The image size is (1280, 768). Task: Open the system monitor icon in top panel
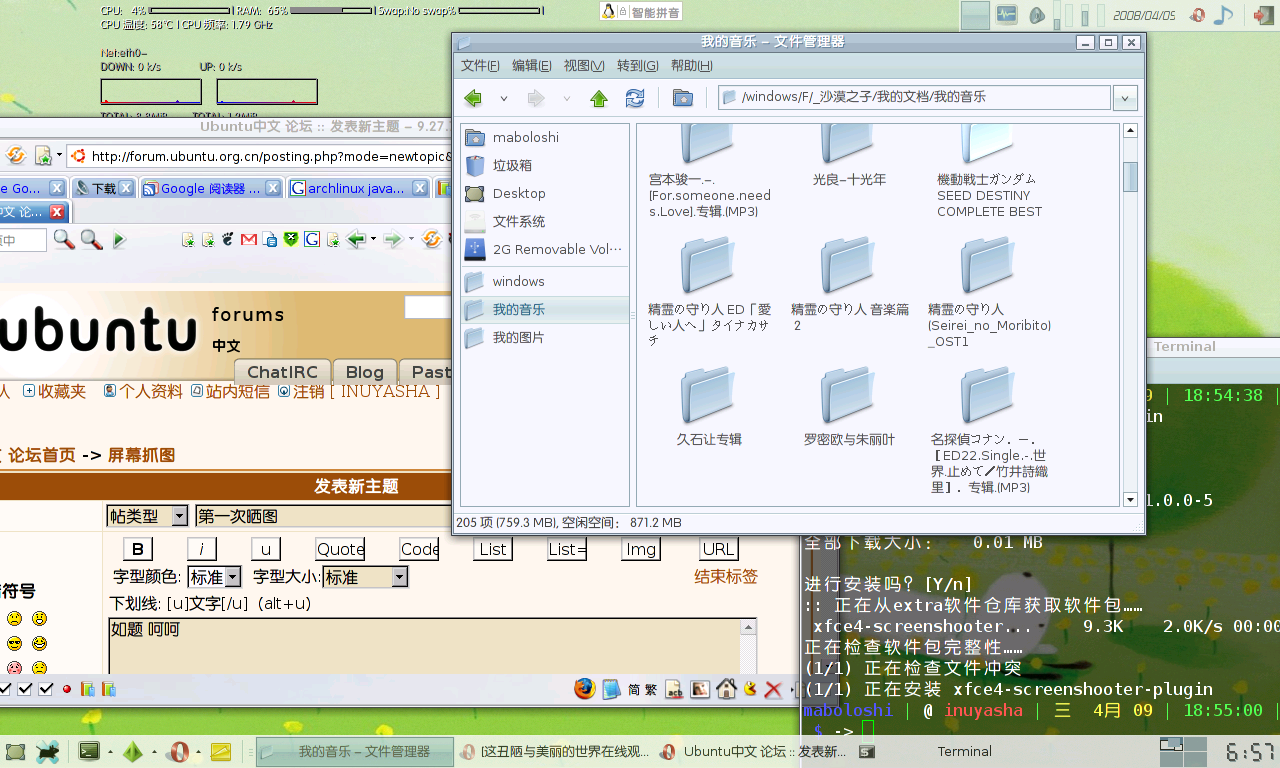pos(1006,15)
